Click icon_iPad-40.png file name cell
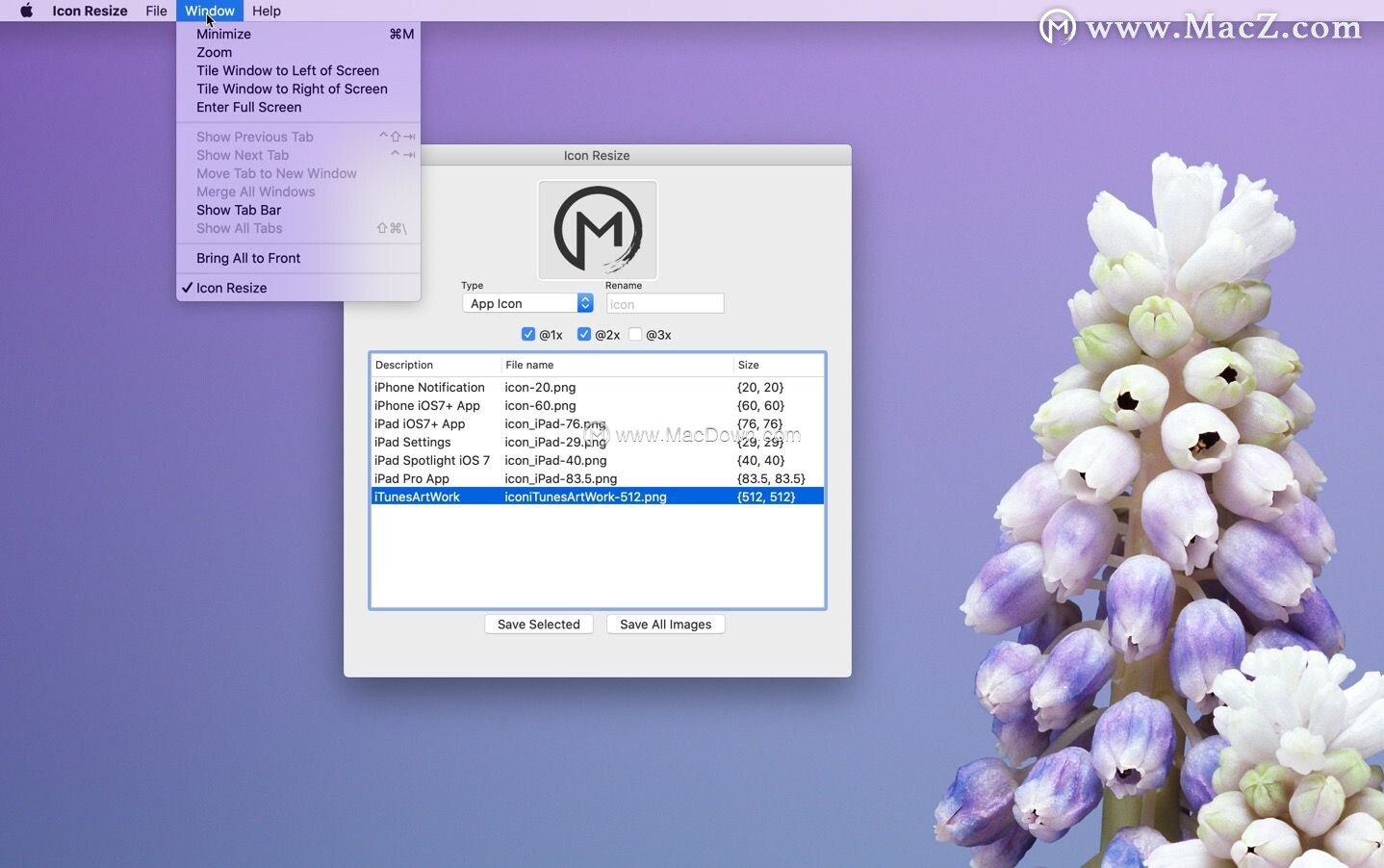The image size is (1384, 868). point(555,460)
